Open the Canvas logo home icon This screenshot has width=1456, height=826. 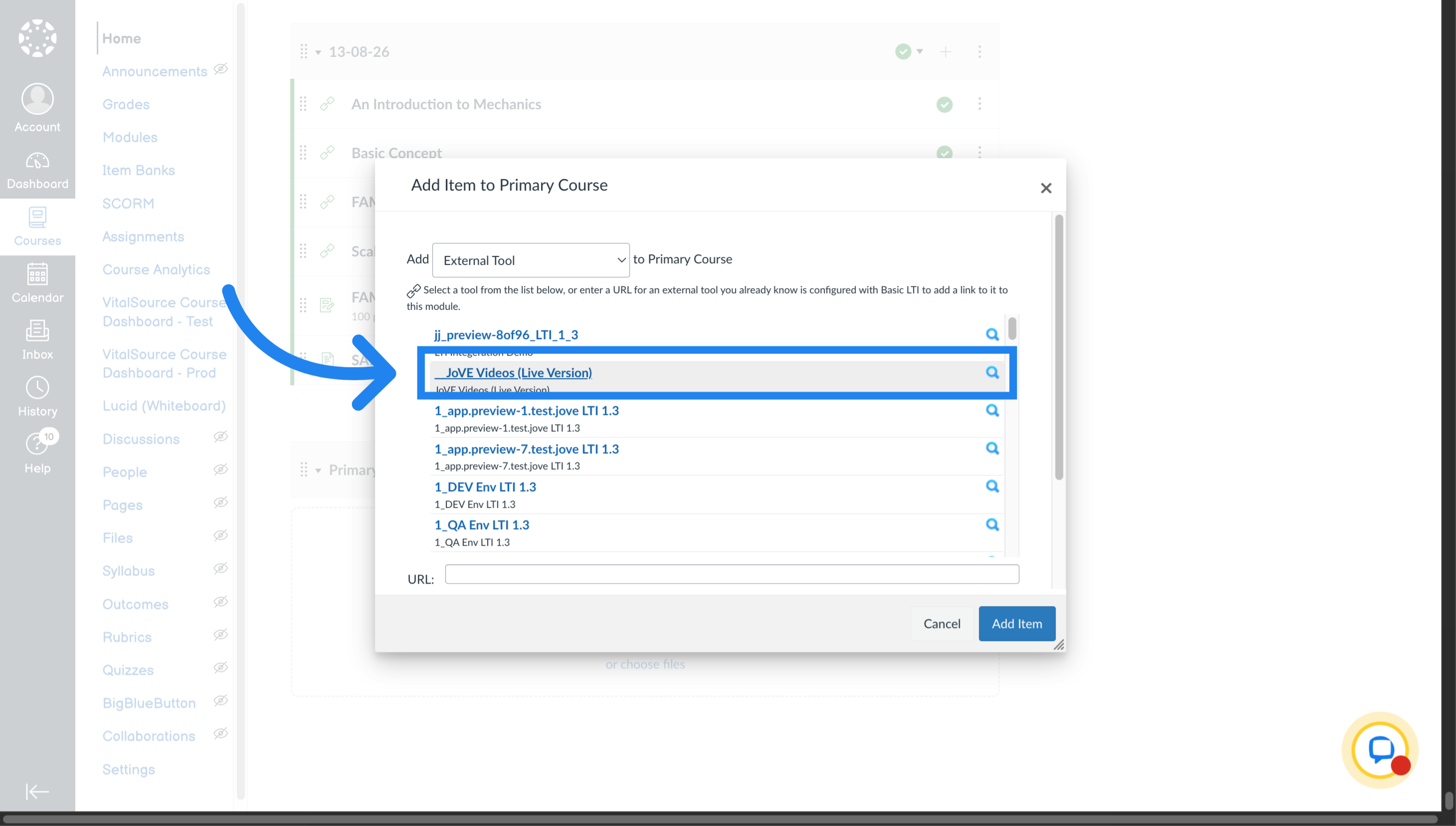click(37, 38)
